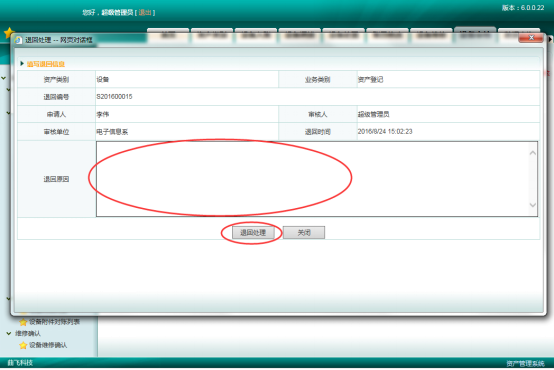
Task: Click inside the 退回原因 text area
Action: pos(313,179)
